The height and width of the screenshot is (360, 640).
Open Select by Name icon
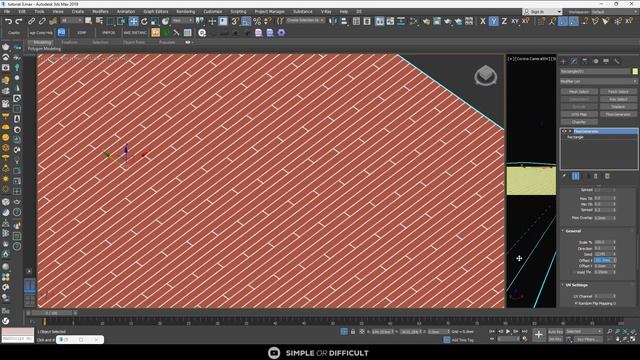coord(99,21)
